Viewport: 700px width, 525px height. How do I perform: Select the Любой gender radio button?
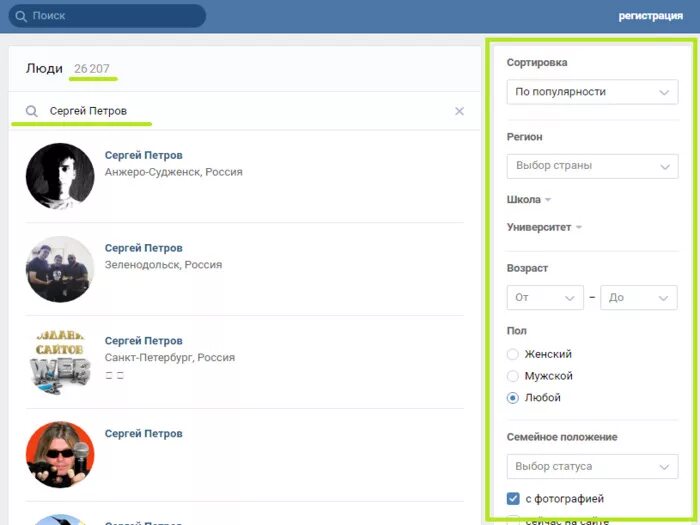(513, 398)
